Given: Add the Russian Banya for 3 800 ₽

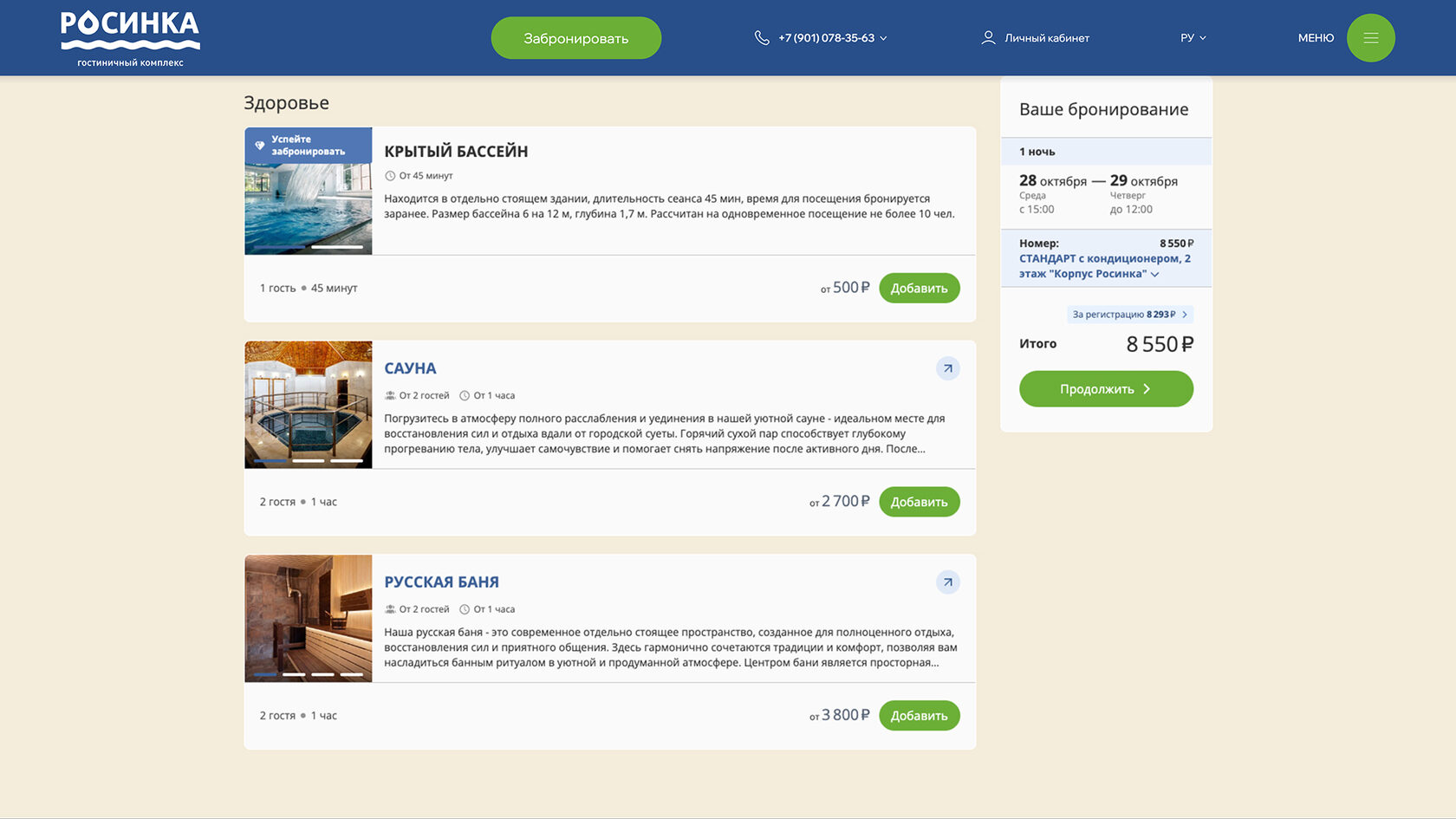Looking at the screenshot, I should point(920,716).
